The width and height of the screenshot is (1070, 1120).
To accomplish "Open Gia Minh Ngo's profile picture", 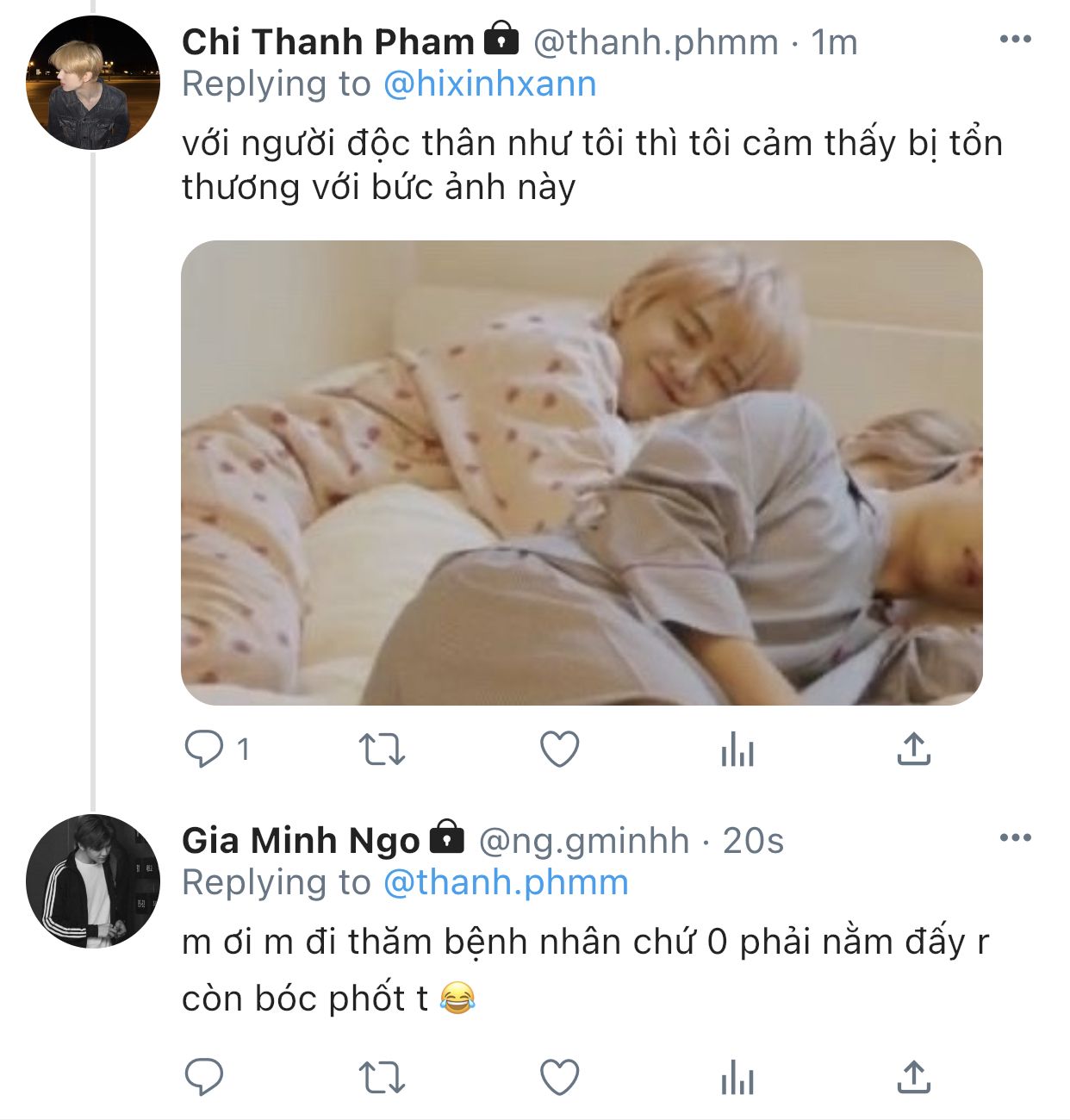I will coord(93,881).
